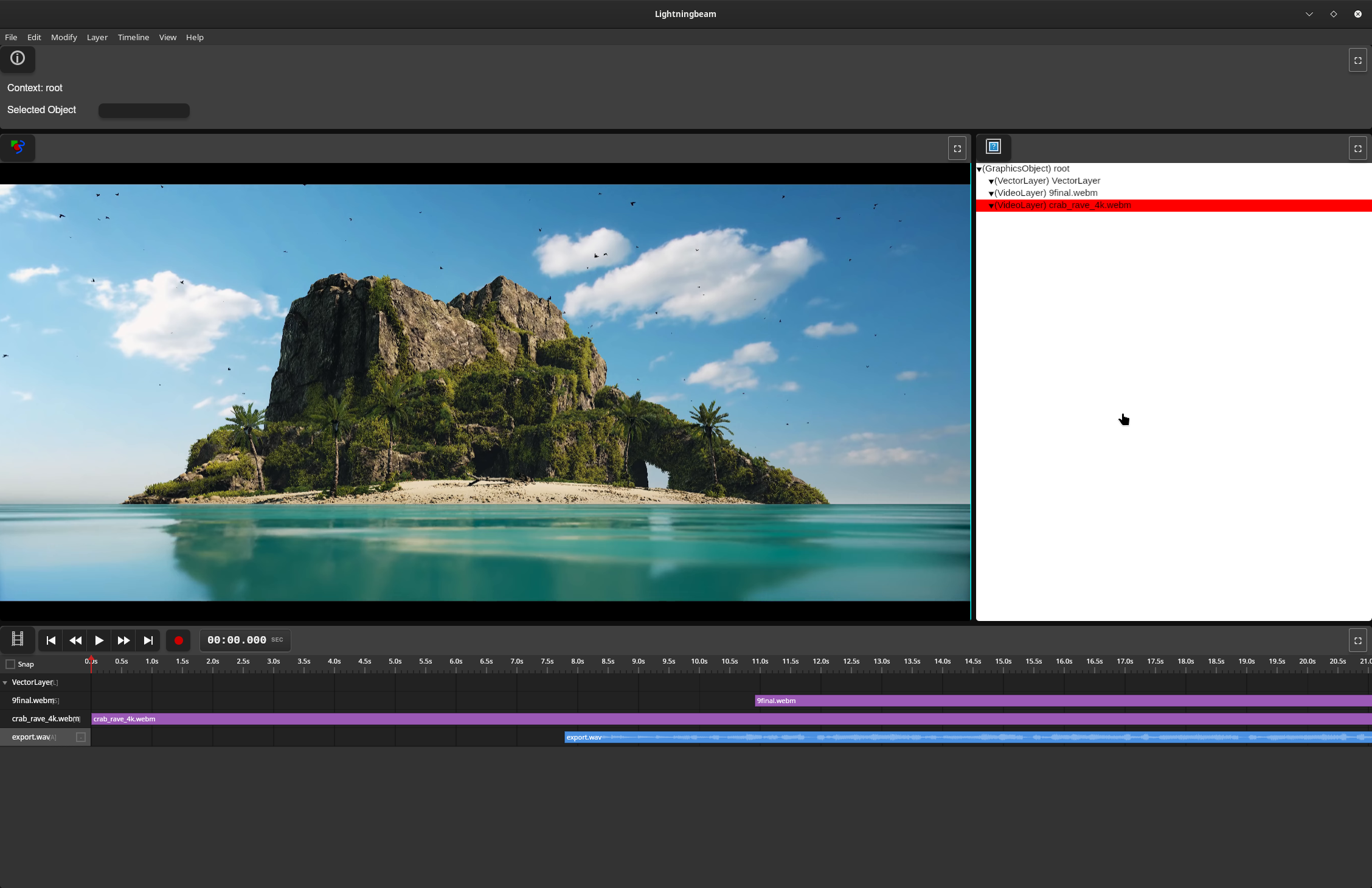1372x888 pixels.
Task: Start recording with the red button
Action: (178, 640)
